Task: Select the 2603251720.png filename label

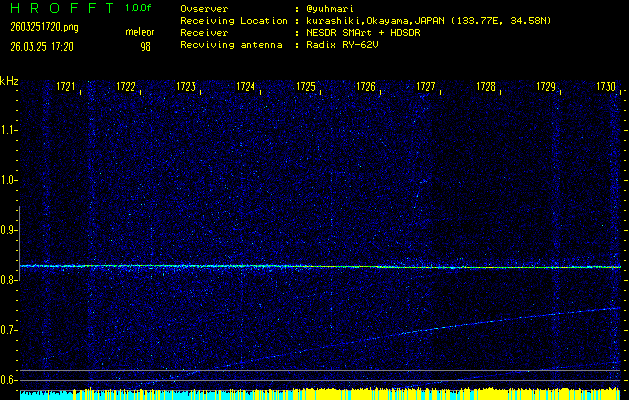Action: [x=43, y=27]
